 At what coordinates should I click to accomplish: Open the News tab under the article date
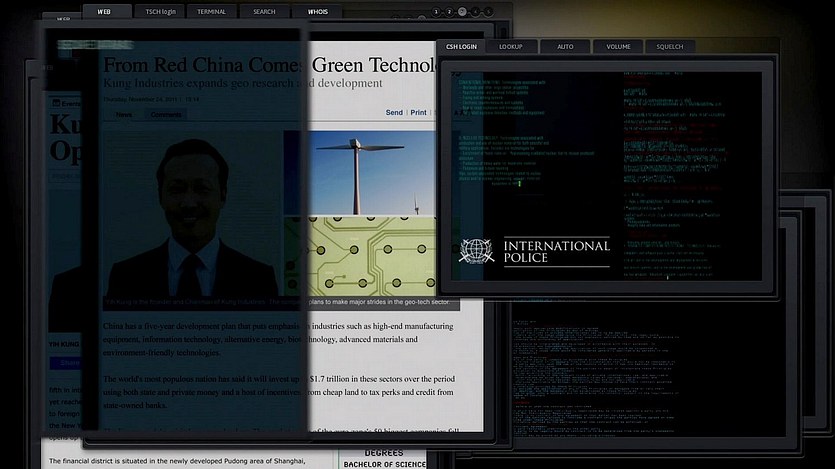(x=124, y=114)
